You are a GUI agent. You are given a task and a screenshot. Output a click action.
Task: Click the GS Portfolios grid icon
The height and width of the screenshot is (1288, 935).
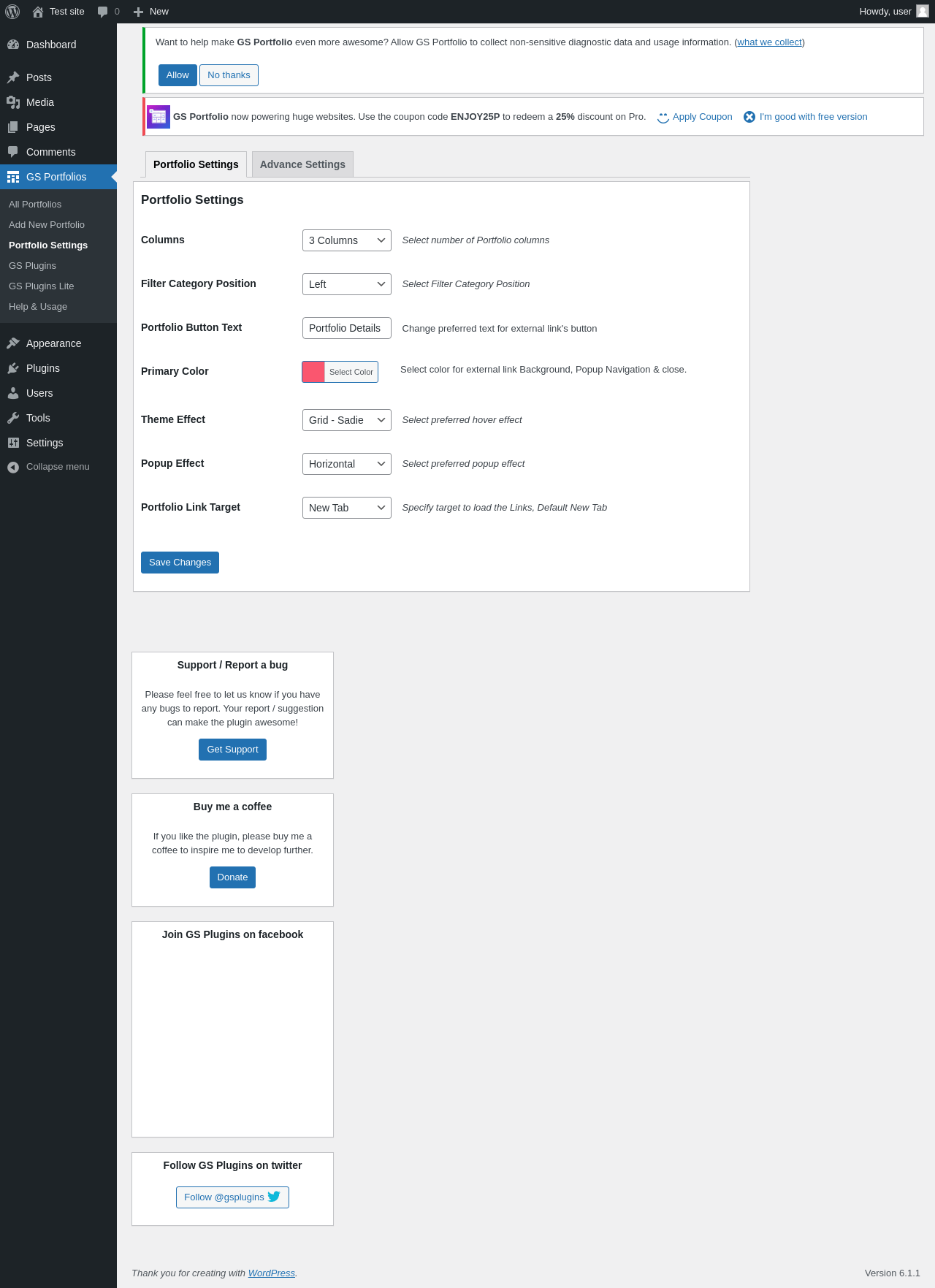13,177
